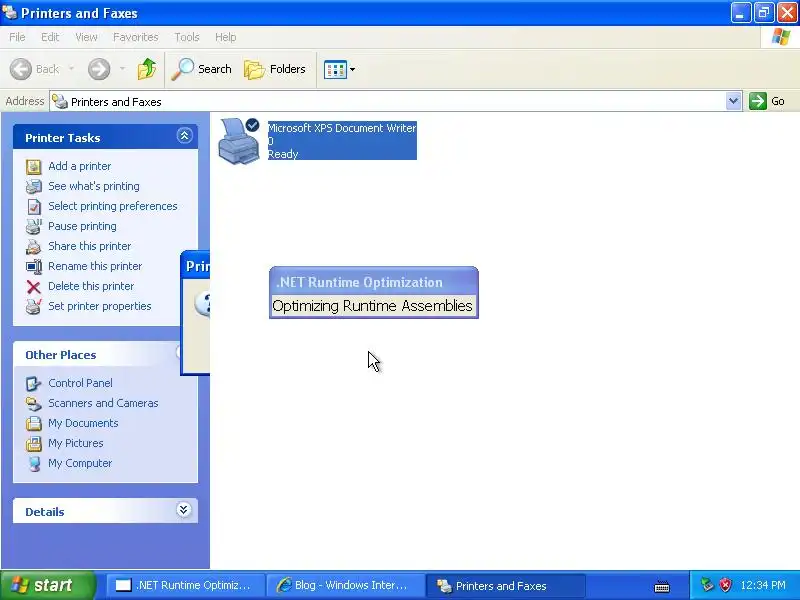Click the Forward arrow button

pyautogui.click(x=99, y=69)
